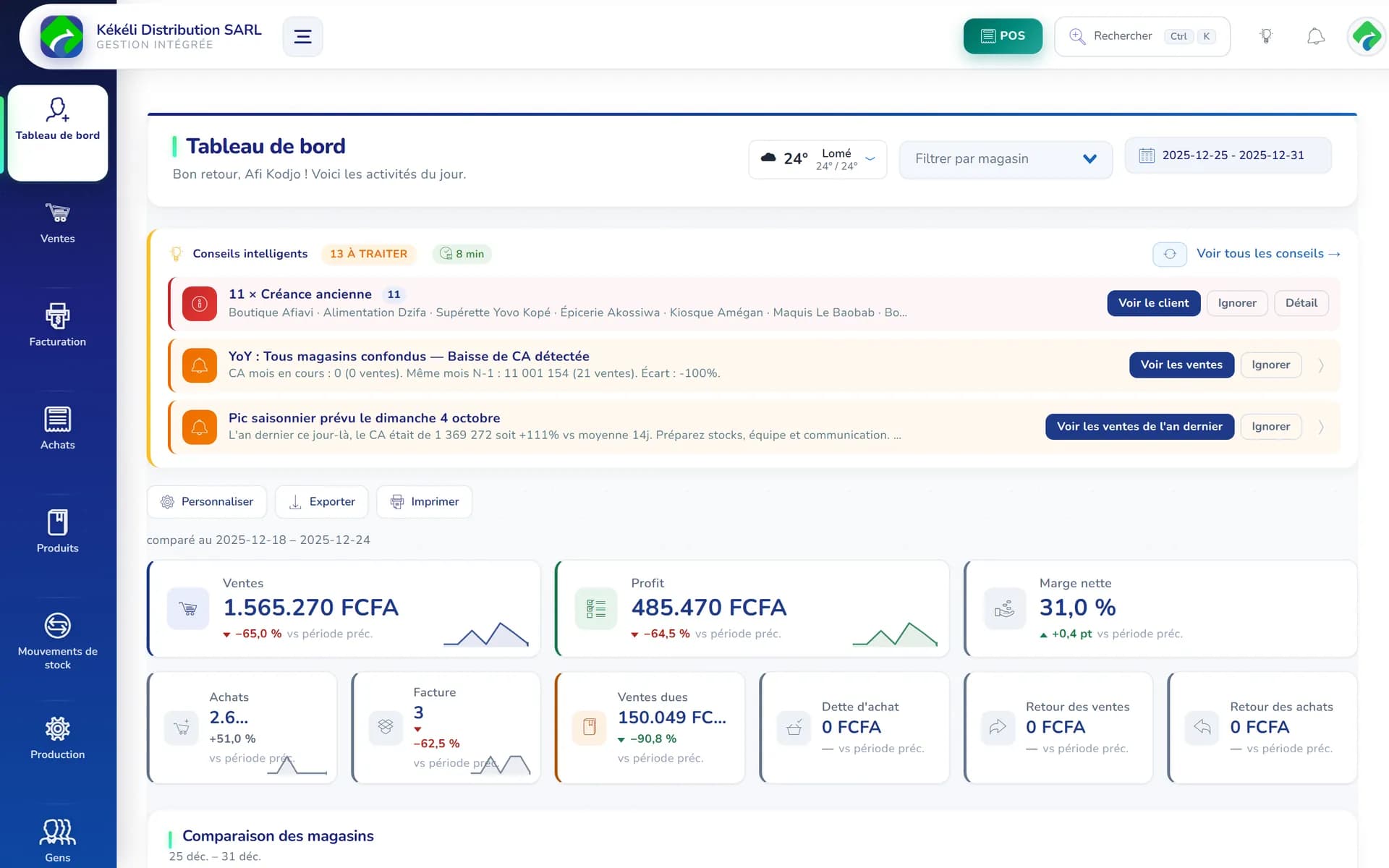The width and height of the screenshot is (1389, 868).
Task: Click the YoY alert bell icon
Action: 200,365
